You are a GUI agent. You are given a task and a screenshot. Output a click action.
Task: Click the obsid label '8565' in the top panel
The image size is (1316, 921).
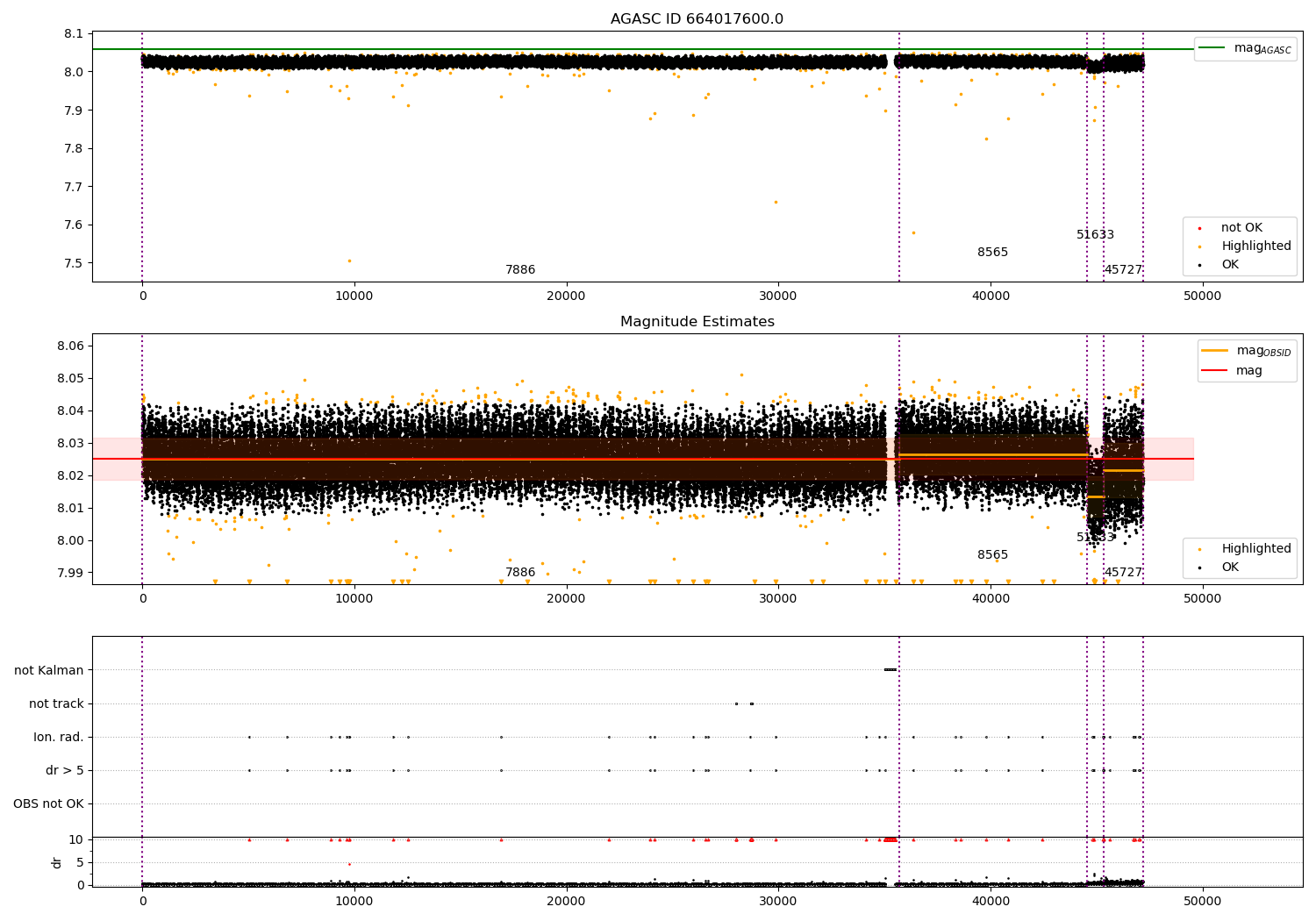point(993,253)
